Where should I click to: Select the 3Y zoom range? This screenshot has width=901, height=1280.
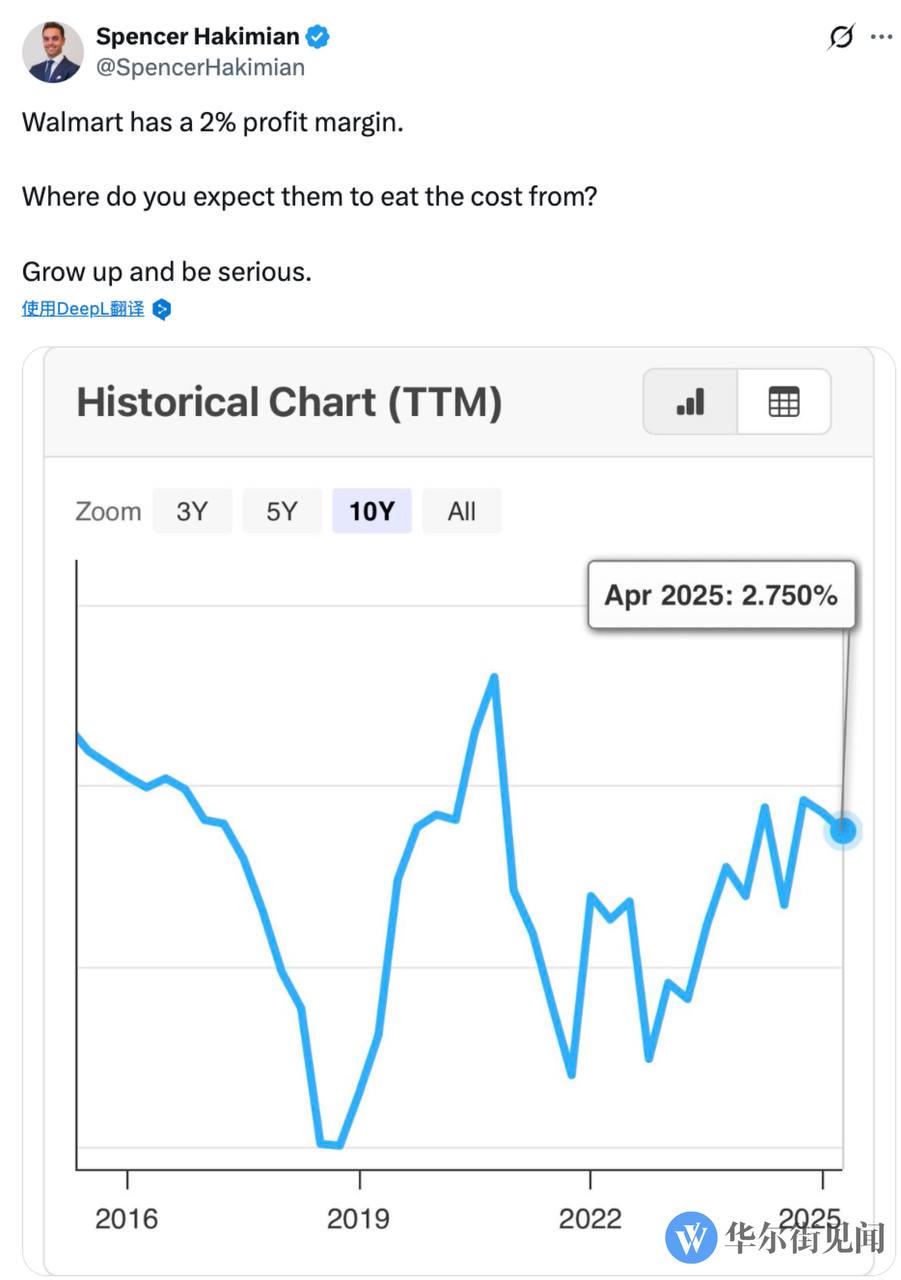192,511
